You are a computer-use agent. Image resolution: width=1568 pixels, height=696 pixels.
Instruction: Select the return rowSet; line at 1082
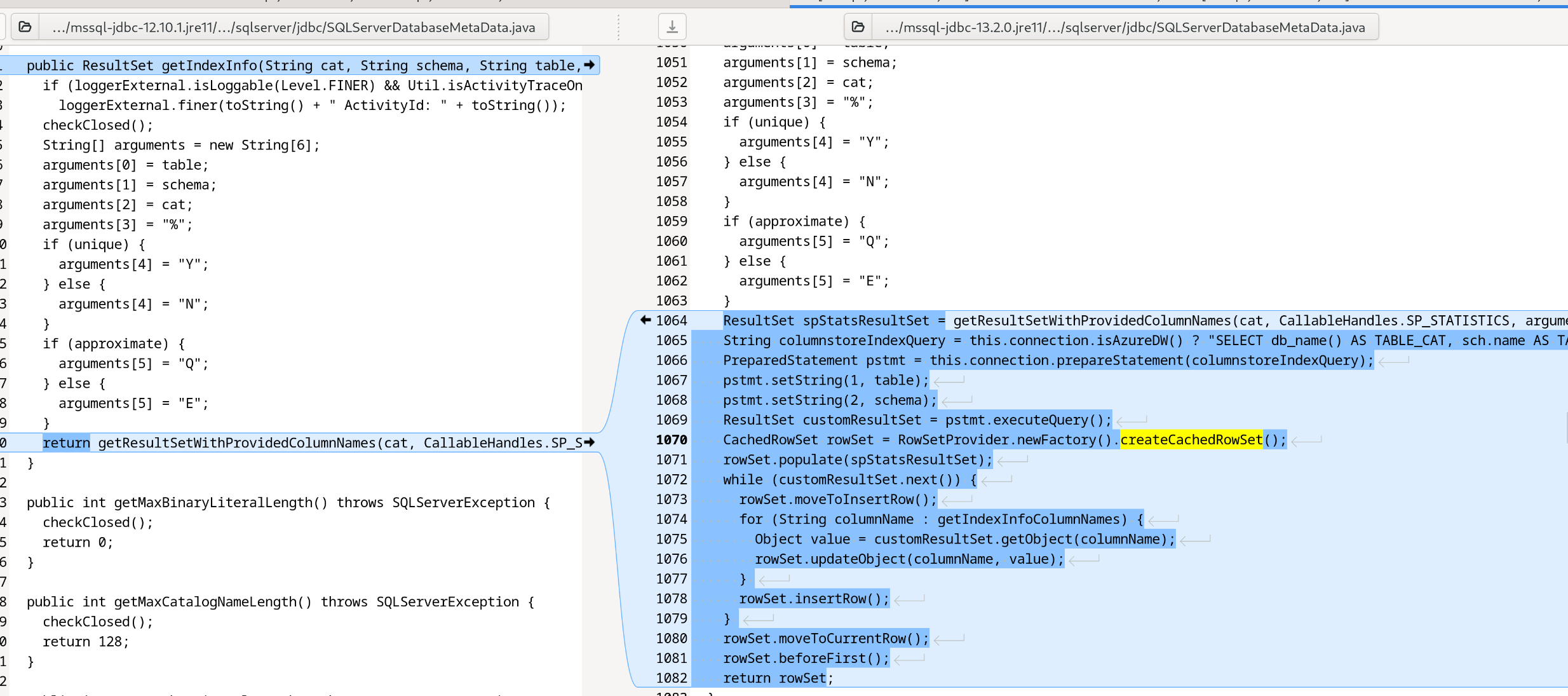pyautogui.click(x=778, y=678)
